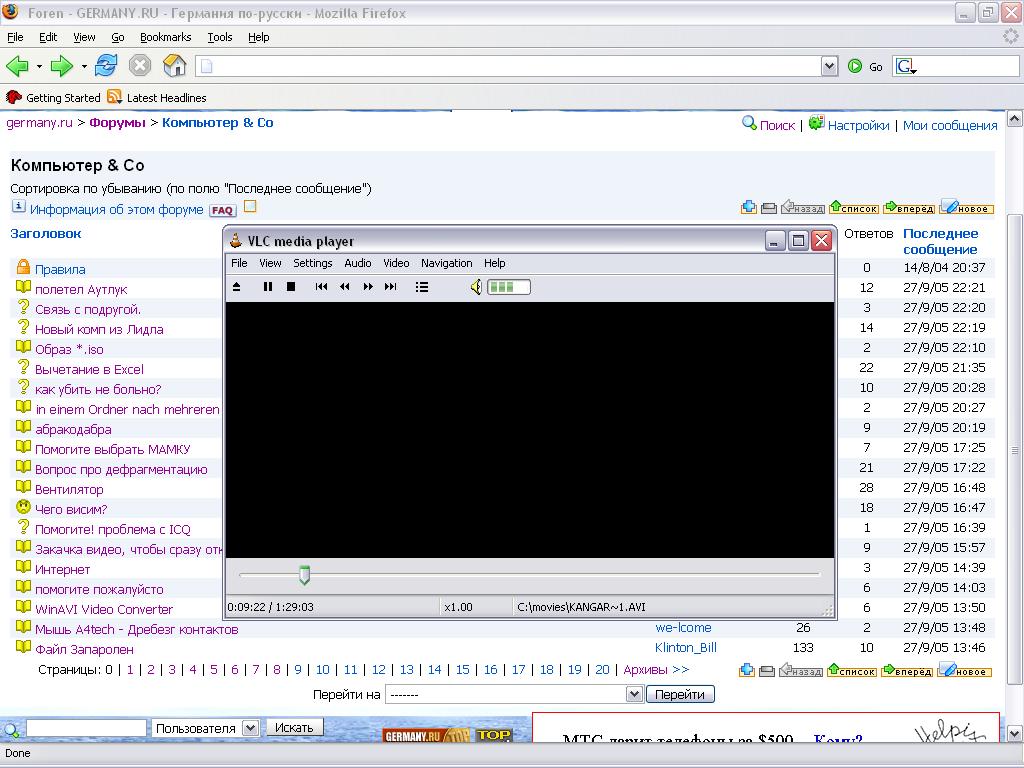Skip to the next playlist item in VLC

pyautogui.click(x=391, y=287)
